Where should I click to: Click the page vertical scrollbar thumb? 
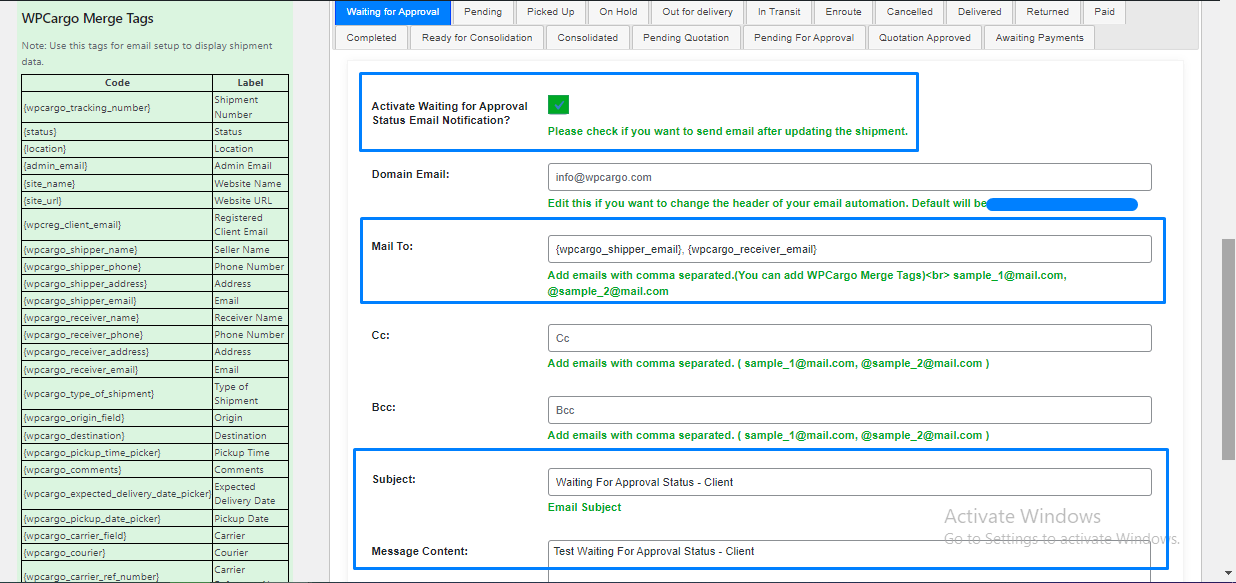(1227, 350)
